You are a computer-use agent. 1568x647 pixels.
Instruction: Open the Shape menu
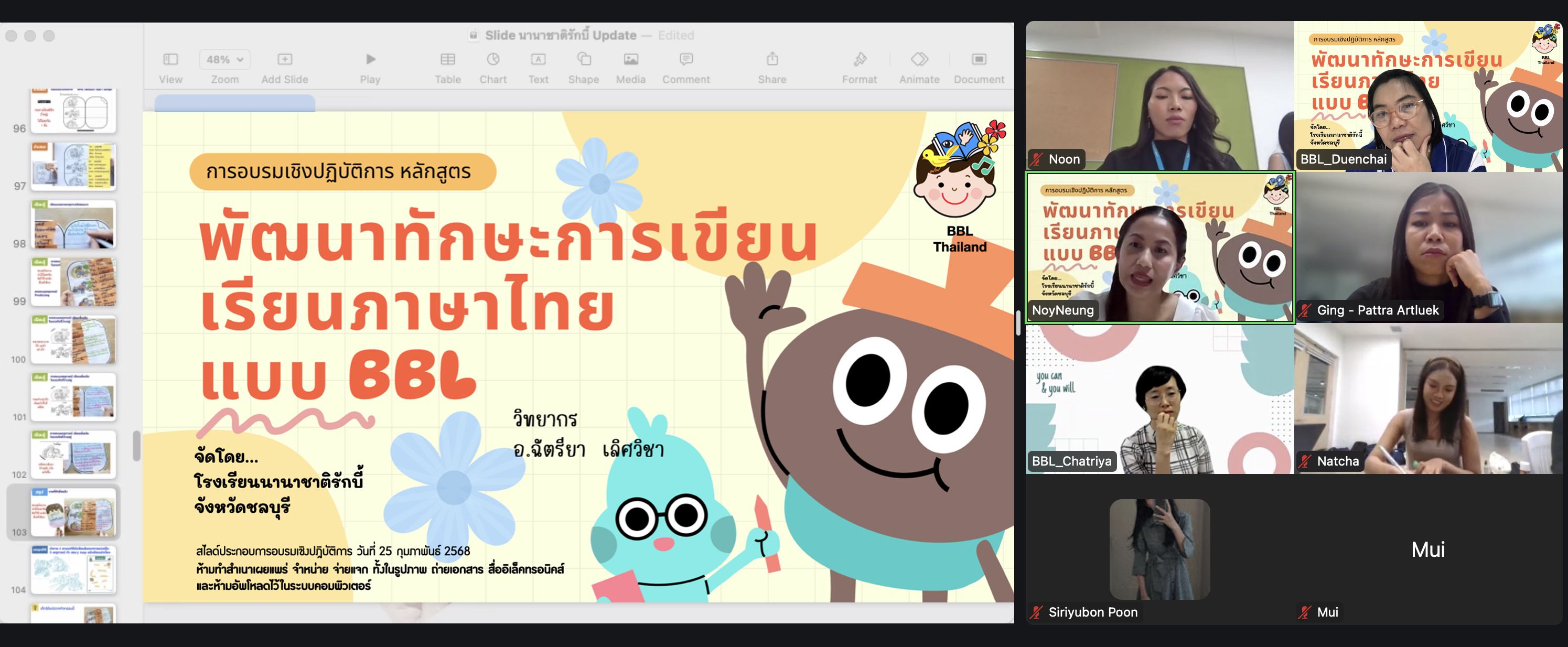coord(584,68)
